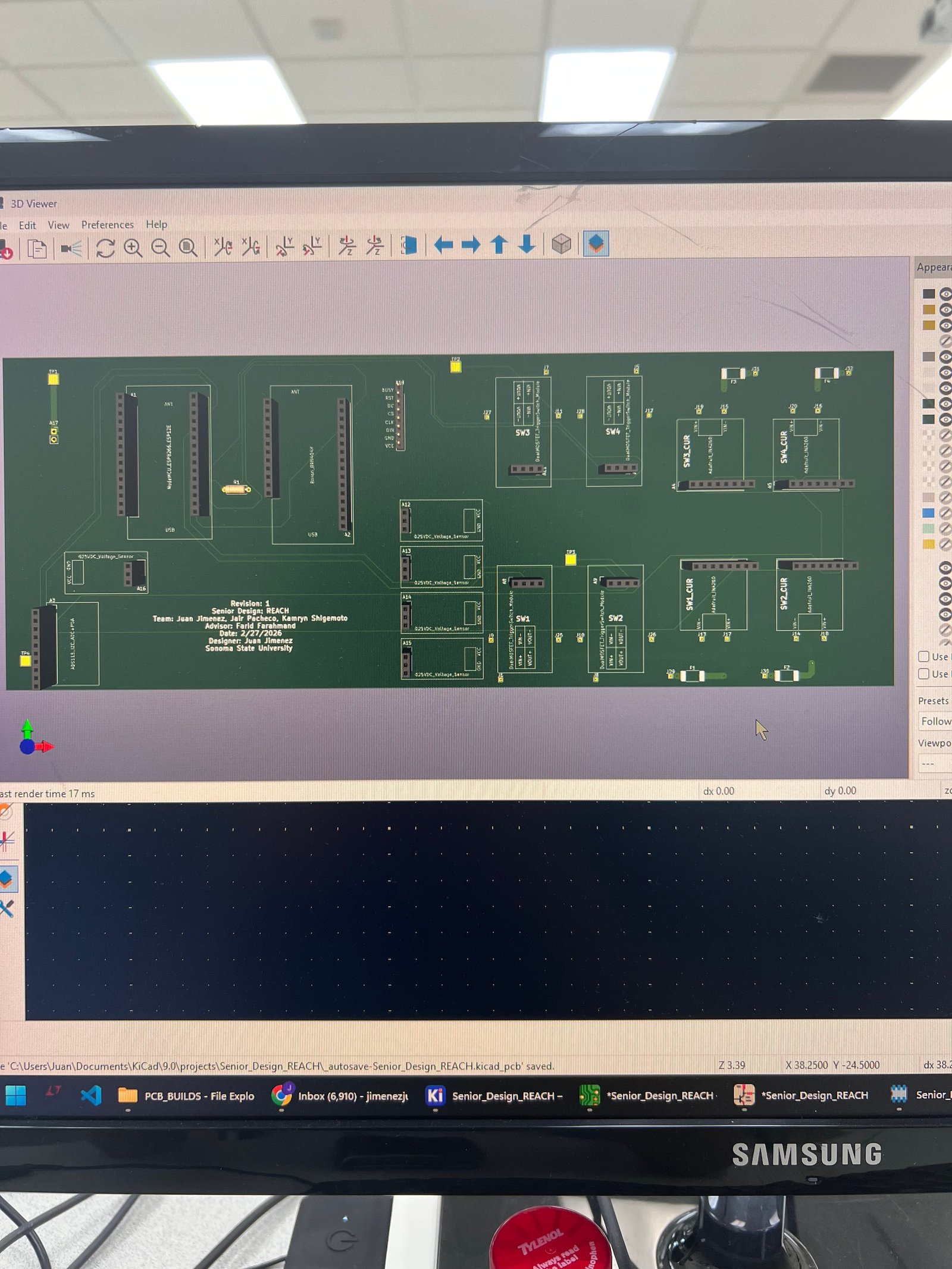Click the autosave 'saved' message in status bar

pos(277,1066)
